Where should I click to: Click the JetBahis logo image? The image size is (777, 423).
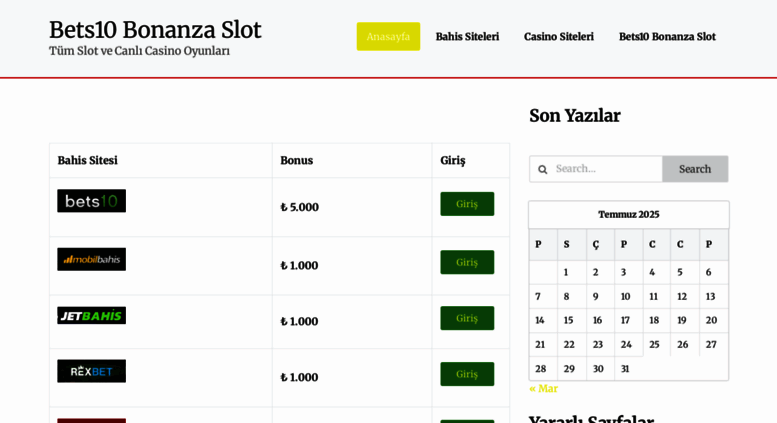[x=91, y=316]
